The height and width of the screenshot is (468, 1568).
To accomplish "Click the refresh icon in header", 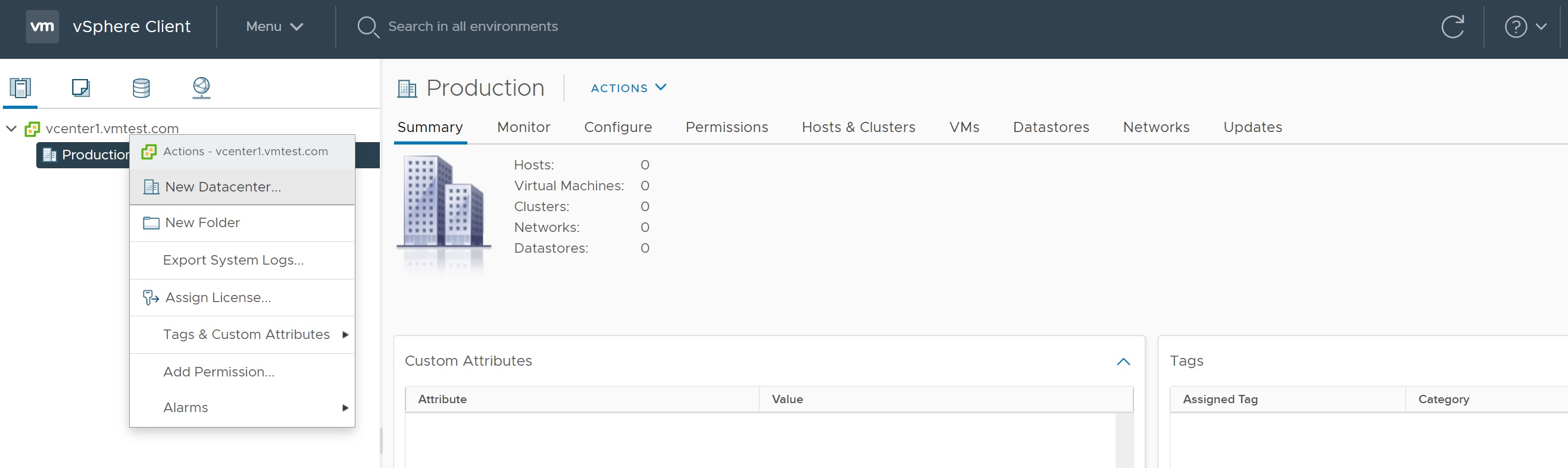I will (x=1453, y=26).
